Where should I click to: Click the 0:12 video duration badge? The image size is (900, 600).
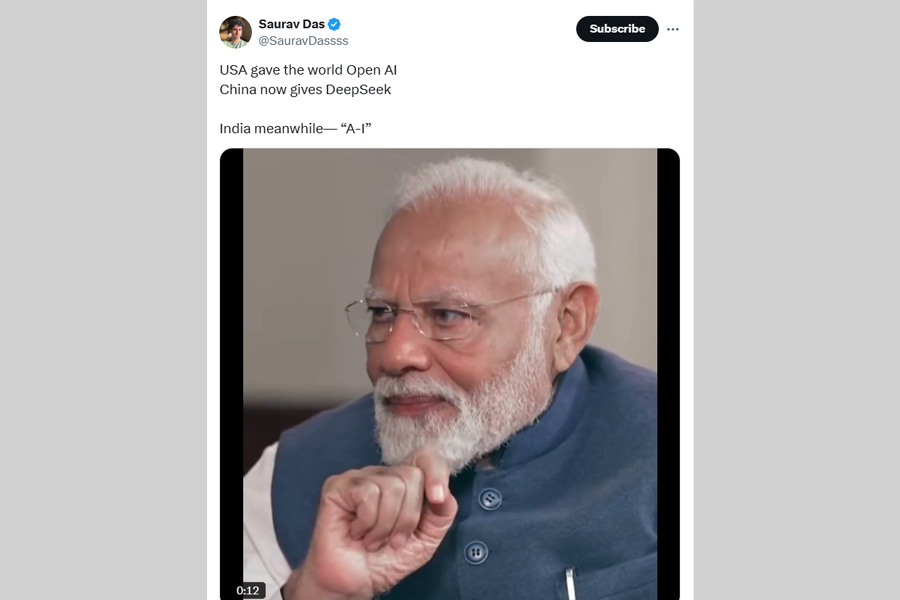tap(248, 590)
